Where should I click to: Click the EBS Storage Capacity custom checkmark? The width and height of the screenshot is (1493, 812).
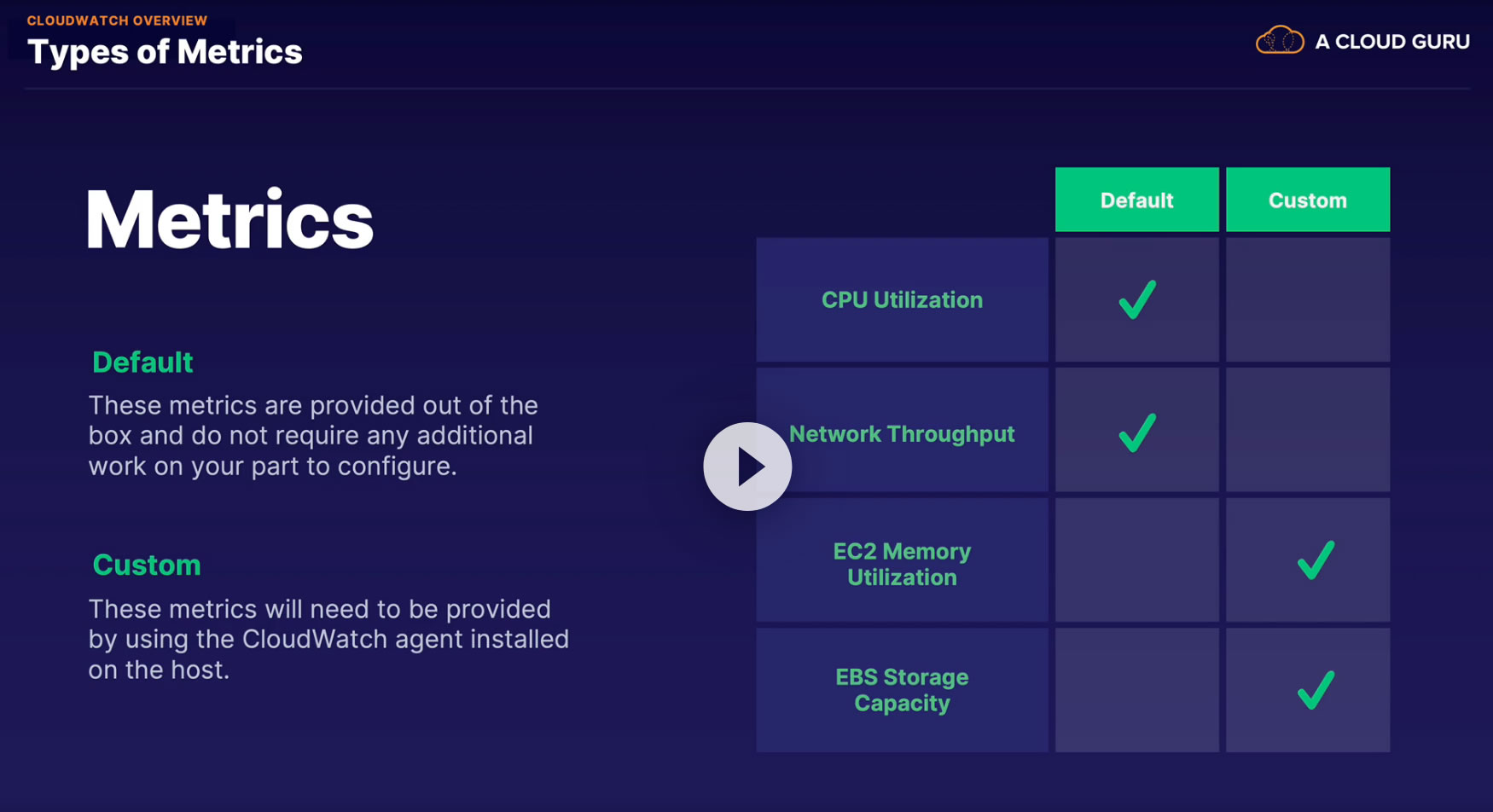[x=1316, y=690]
